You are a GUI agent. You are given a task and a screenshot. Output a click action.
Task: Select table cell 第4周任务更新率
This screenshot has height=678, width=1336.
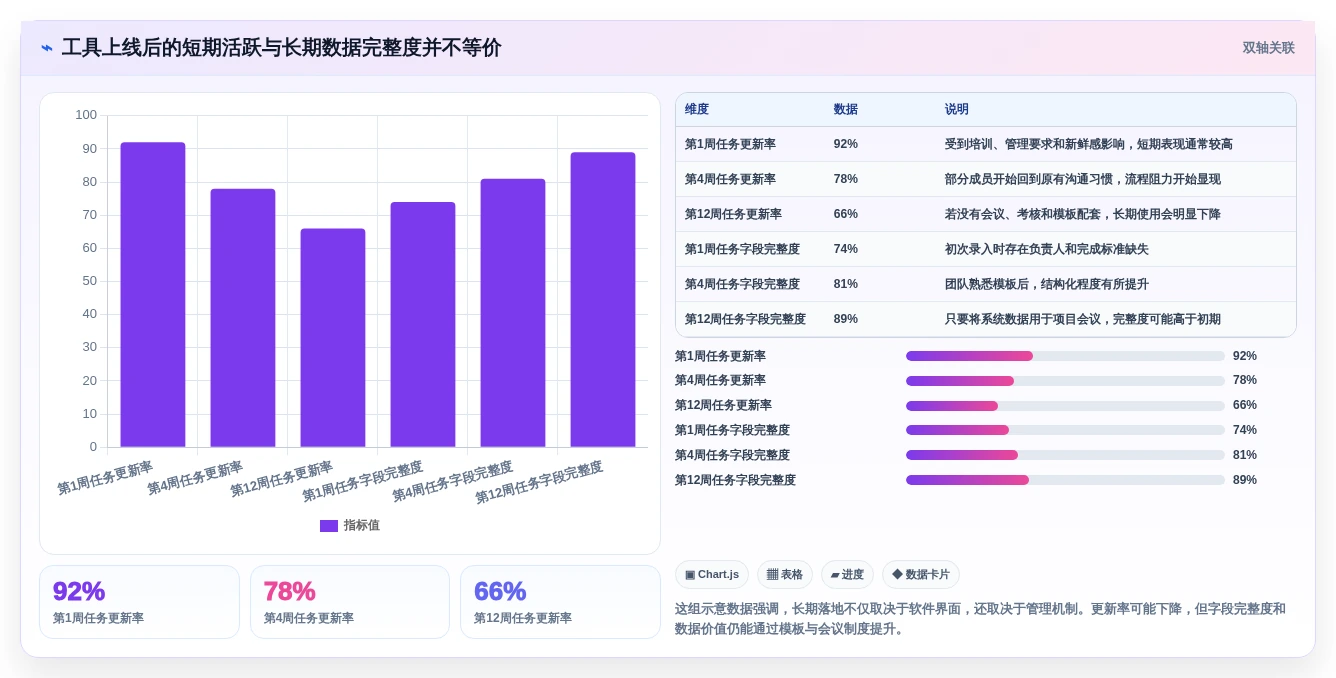tap(730, 179)
